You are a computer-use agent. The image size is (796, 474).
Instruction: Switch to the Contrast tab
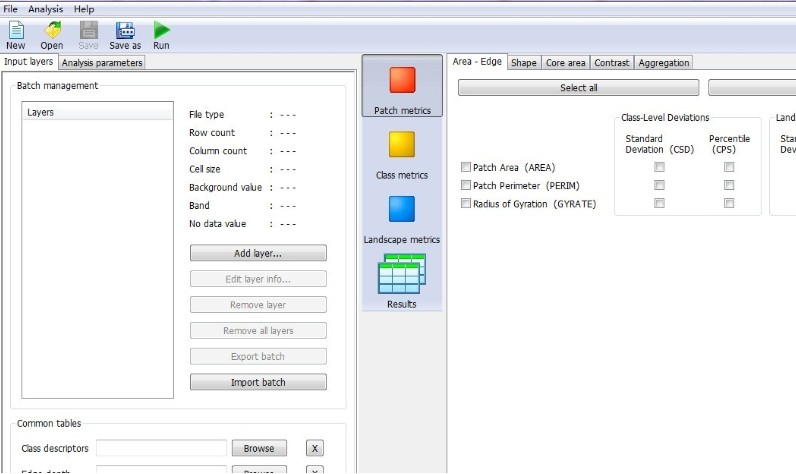coord(612,63)
